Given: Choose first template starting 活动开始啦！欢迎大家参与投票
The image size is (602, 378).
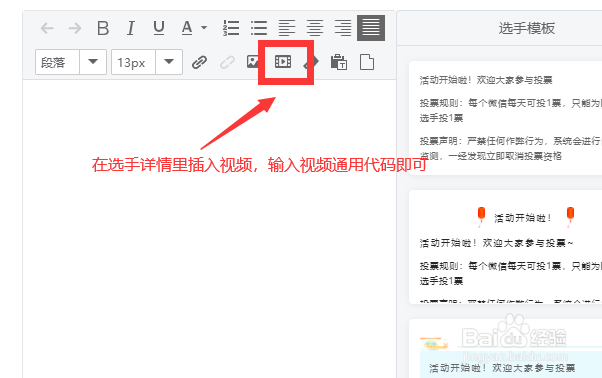Looking at the screenshot, I should coord(506,118).
